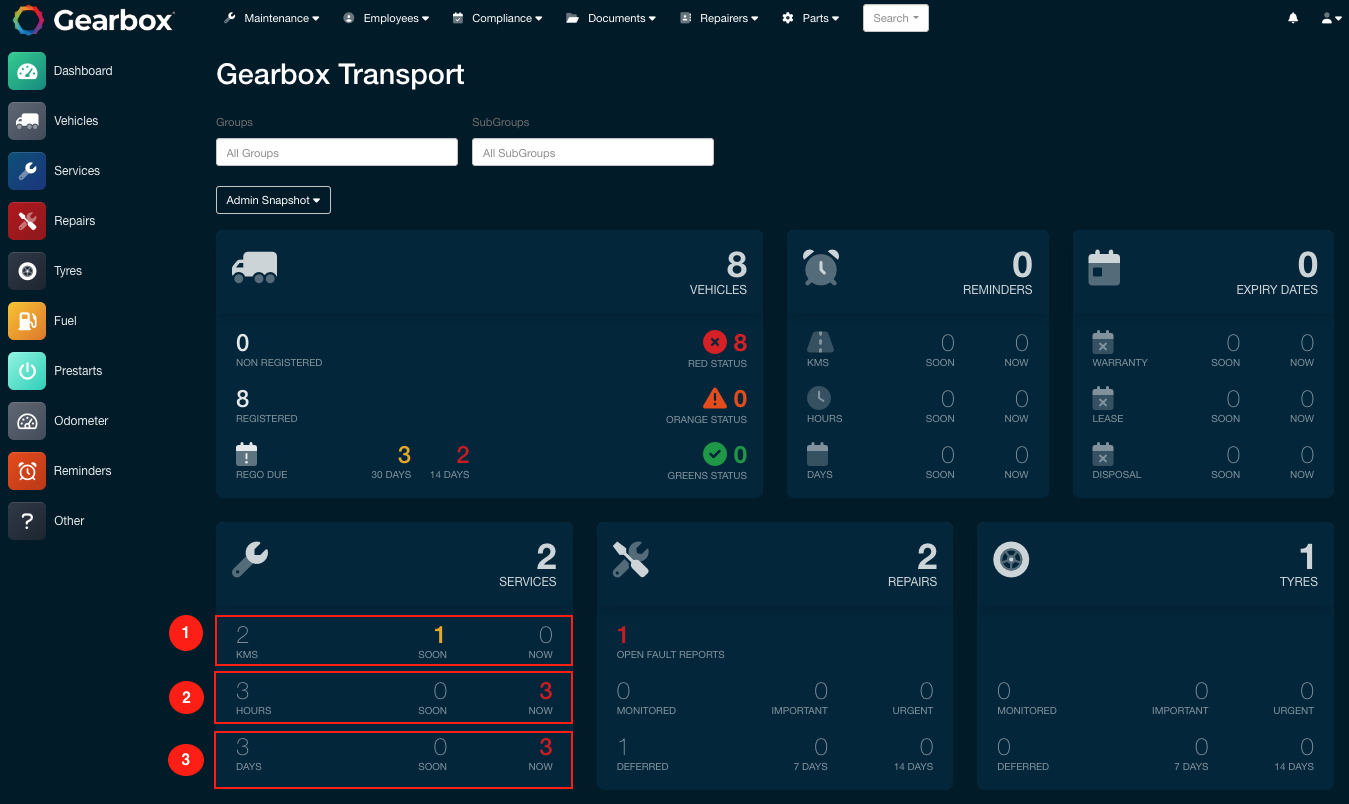Open the Odometer gauge icon in sidebar
Viewport: 1349px width, 804px height.
click(x=27, y=421)
